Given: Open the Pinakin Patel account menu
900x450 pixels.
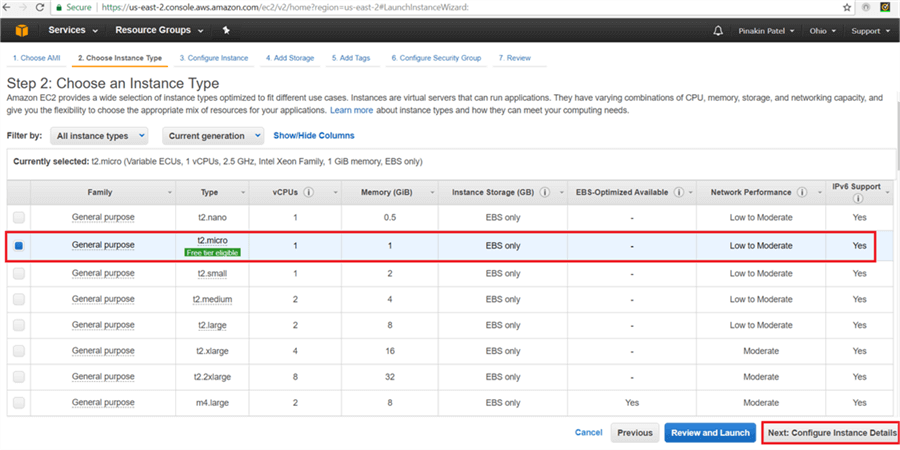Looking at the screenshot, I should click(x=766, y=31).
